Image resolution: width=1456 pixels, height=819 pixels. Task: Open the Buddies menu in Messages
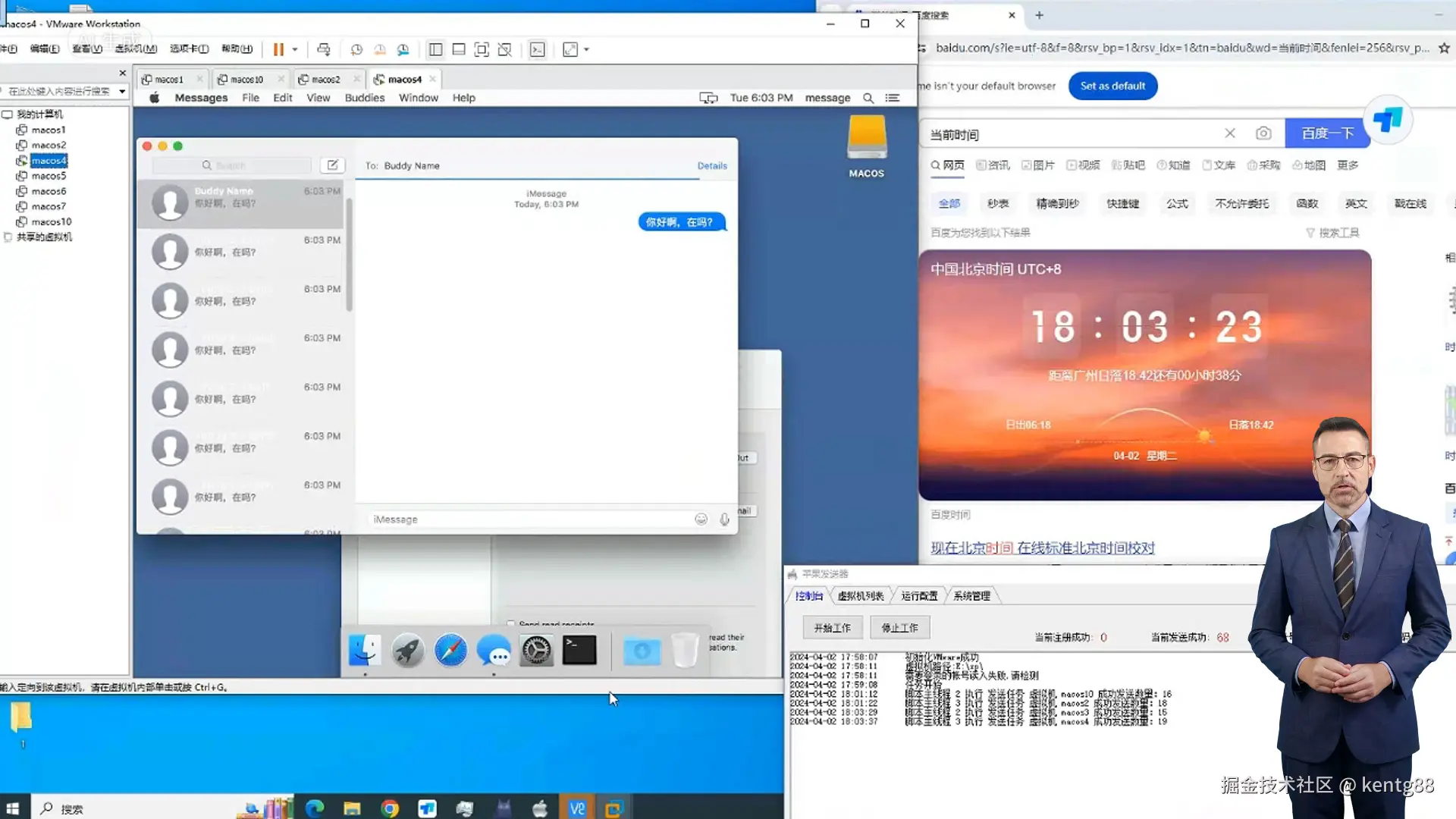364,98
